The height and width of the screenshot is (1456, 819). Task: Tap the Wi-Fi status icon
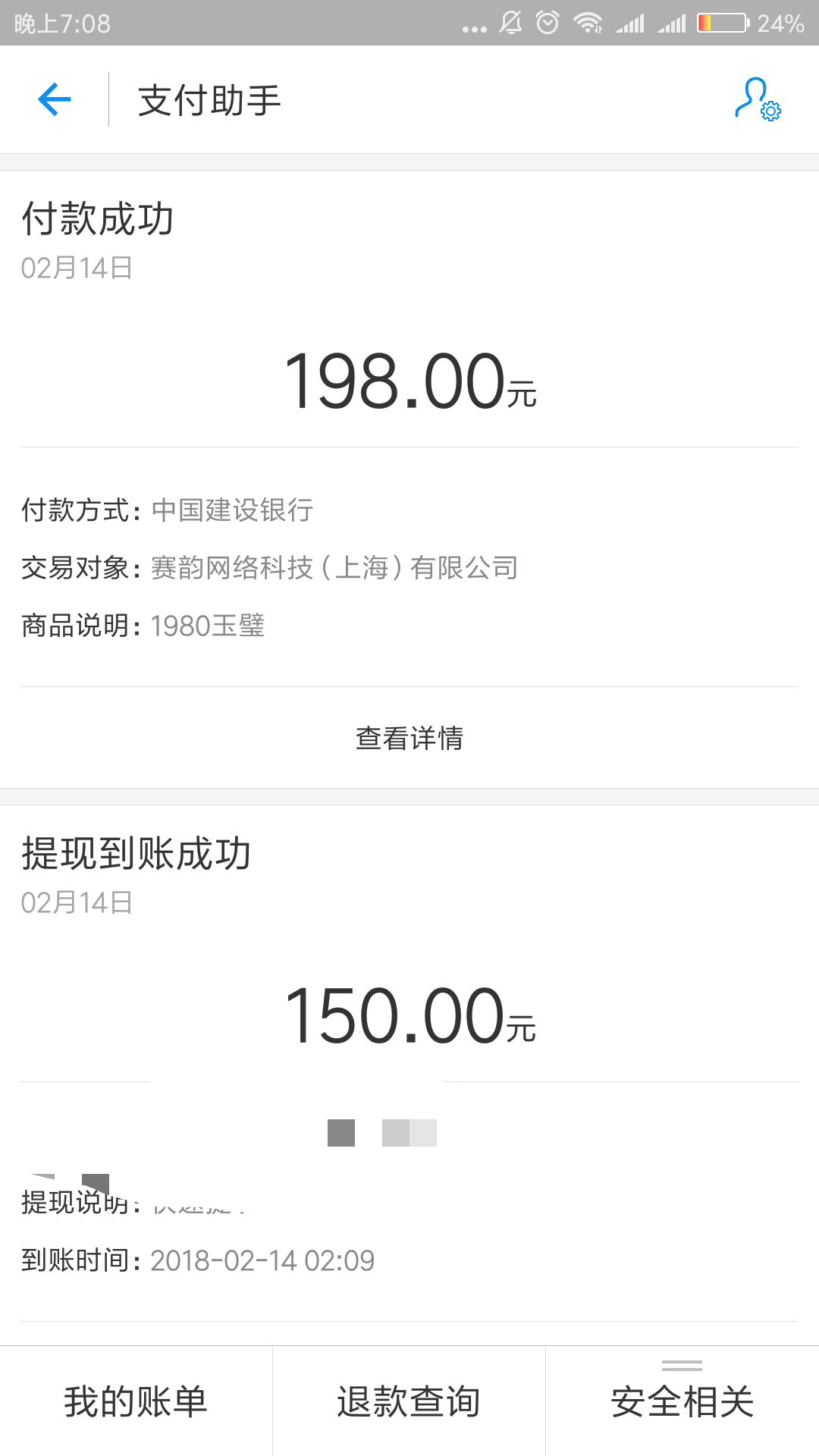pyautogui.click(x=588, y=23)
